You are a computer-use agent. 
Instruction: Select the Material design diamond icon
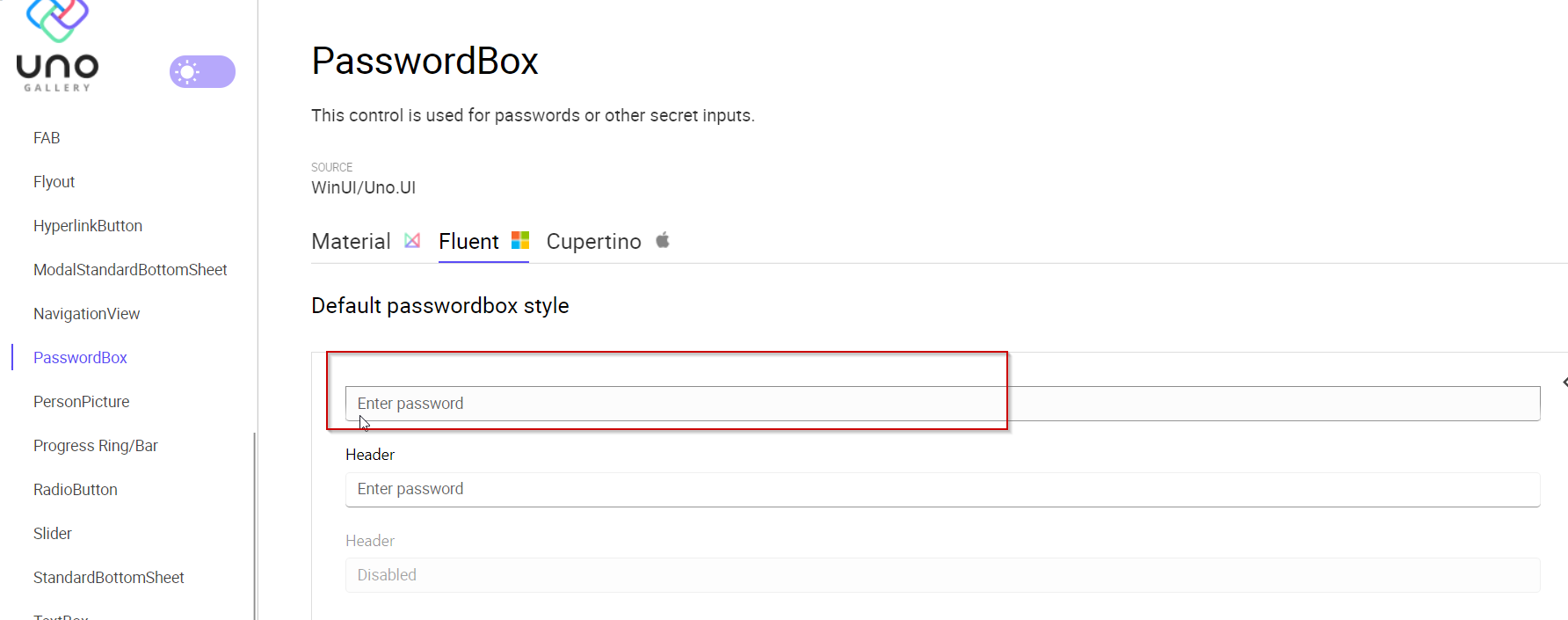point(411,240)
